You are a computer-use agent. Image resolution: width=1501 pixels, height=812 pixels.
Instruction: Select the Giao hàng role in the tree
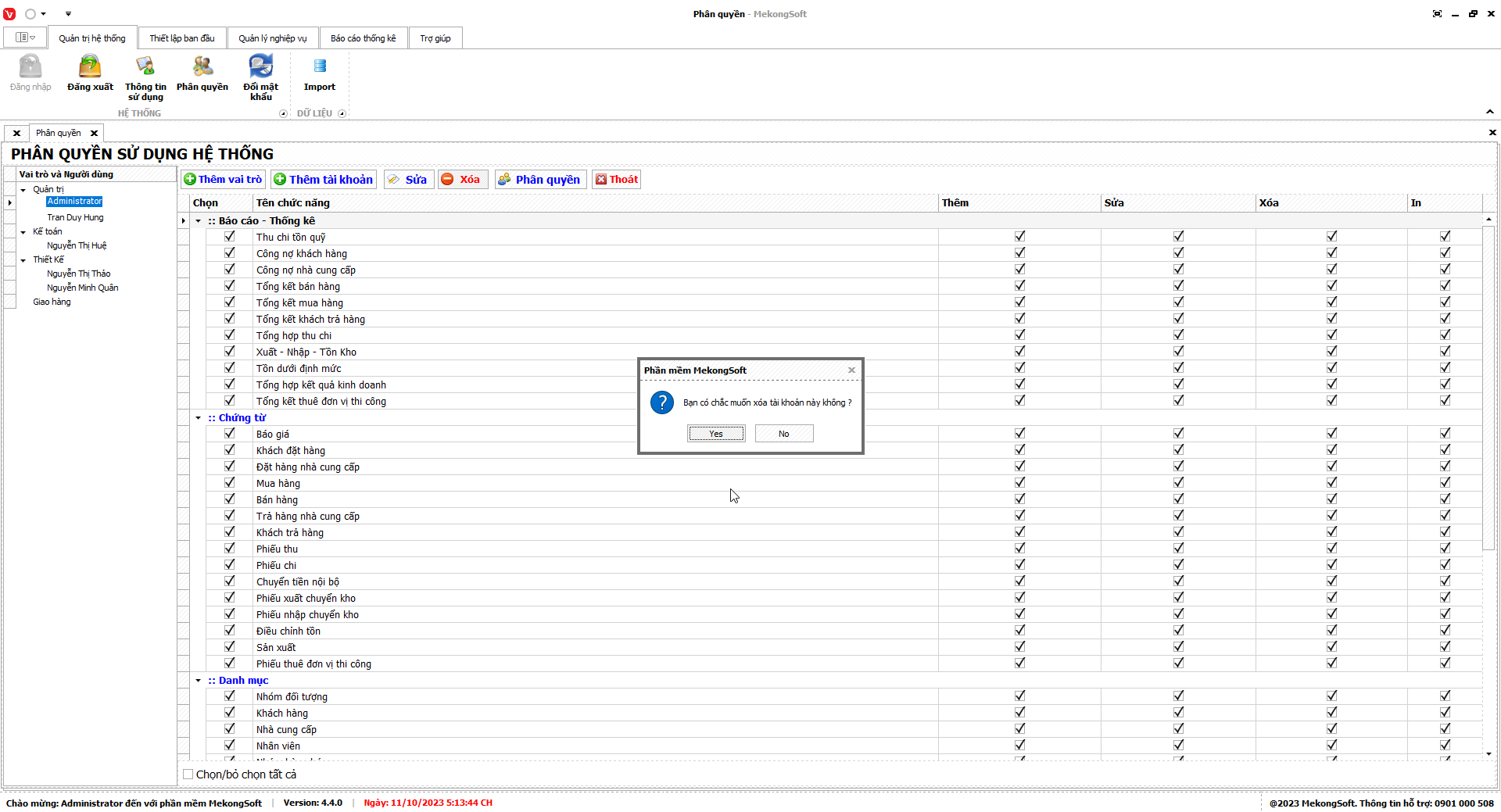coord(52,302)
